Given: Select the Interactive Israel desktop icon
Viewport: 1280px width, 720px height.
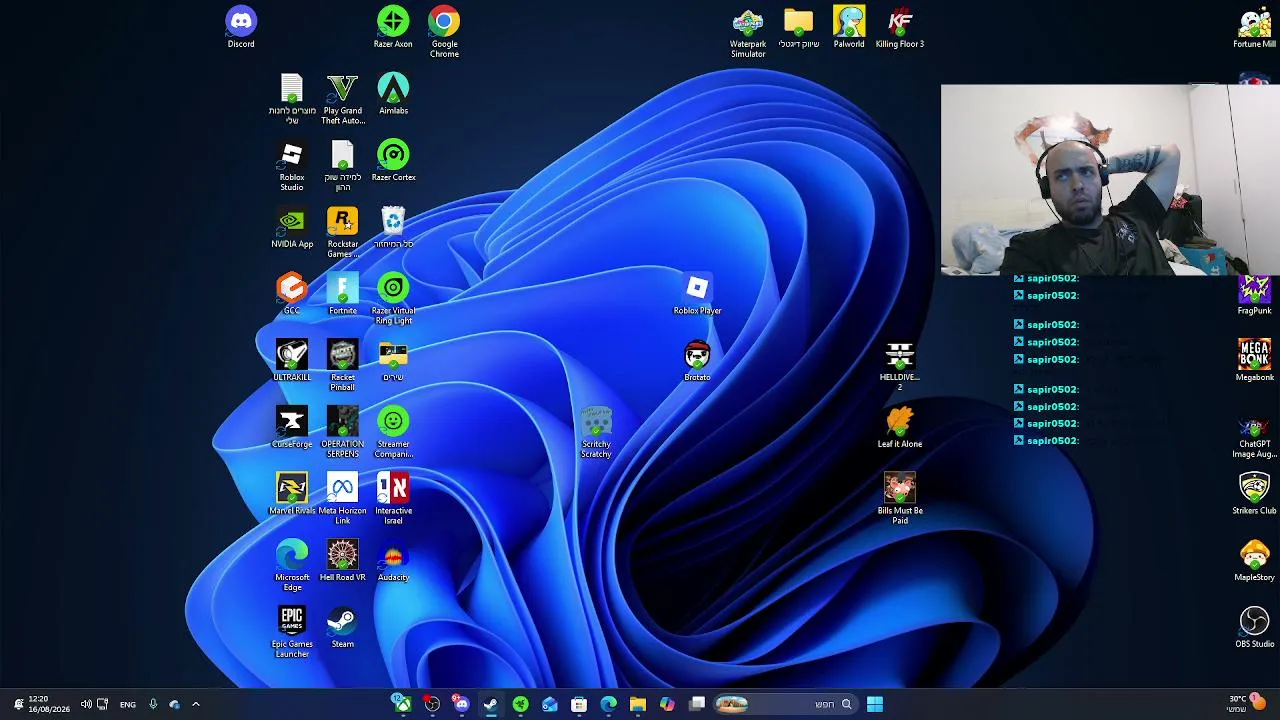Looking at the screenshot, I should pyautogui.click(x=393, y=500).
